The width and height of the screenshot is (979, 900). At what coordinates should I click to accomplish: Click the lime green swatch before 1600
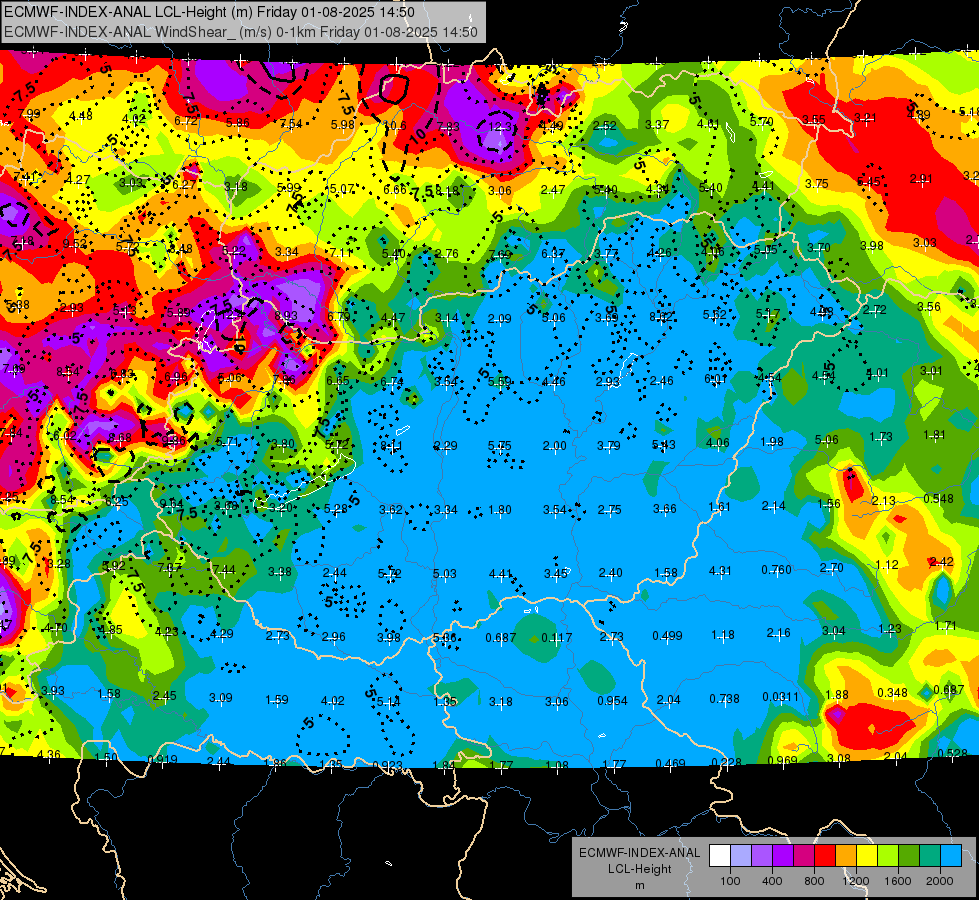[x=887, y=856]
